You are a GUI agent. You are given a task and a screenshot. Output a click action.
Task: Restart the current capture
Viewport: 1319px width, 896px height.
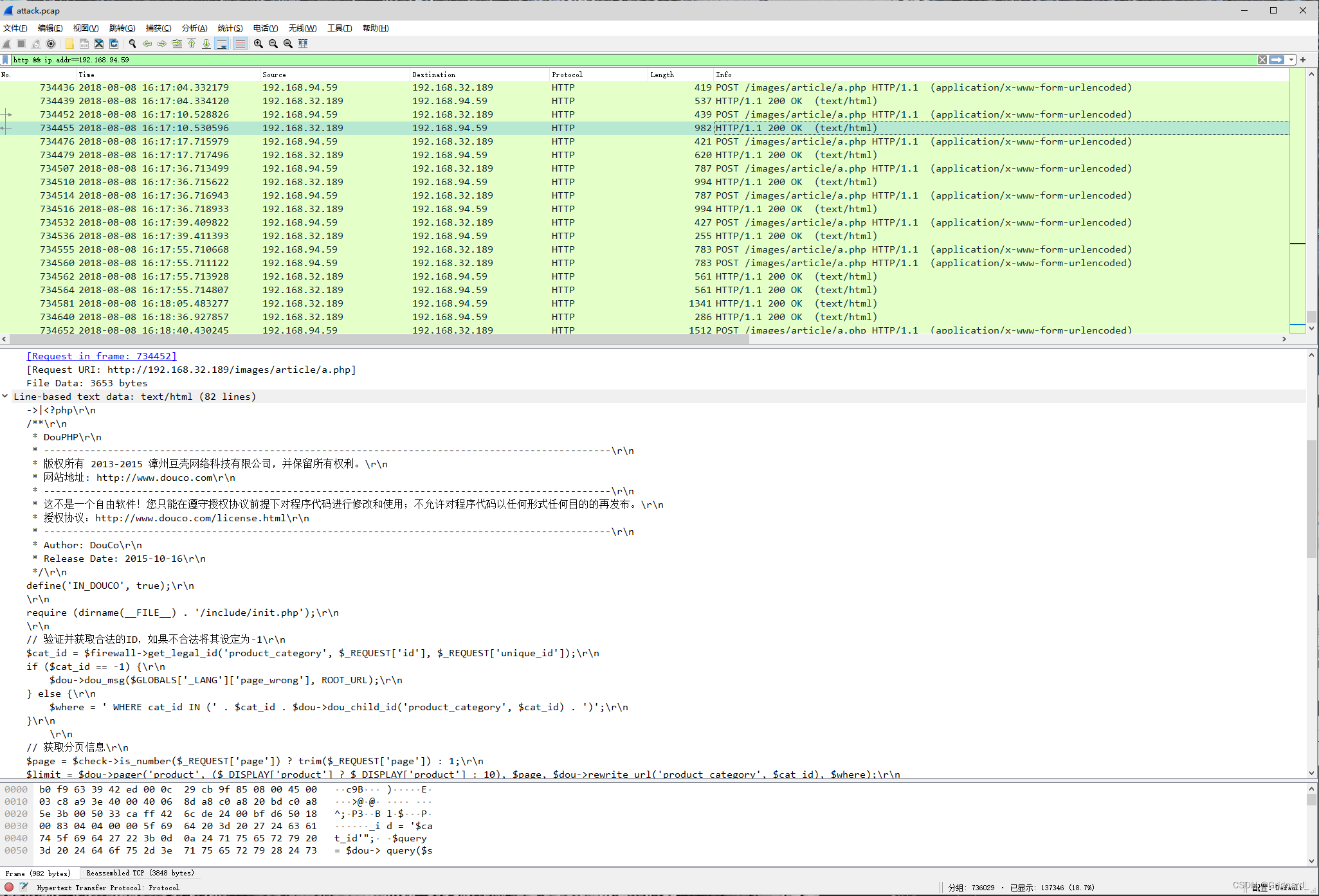tap(36, 44)
